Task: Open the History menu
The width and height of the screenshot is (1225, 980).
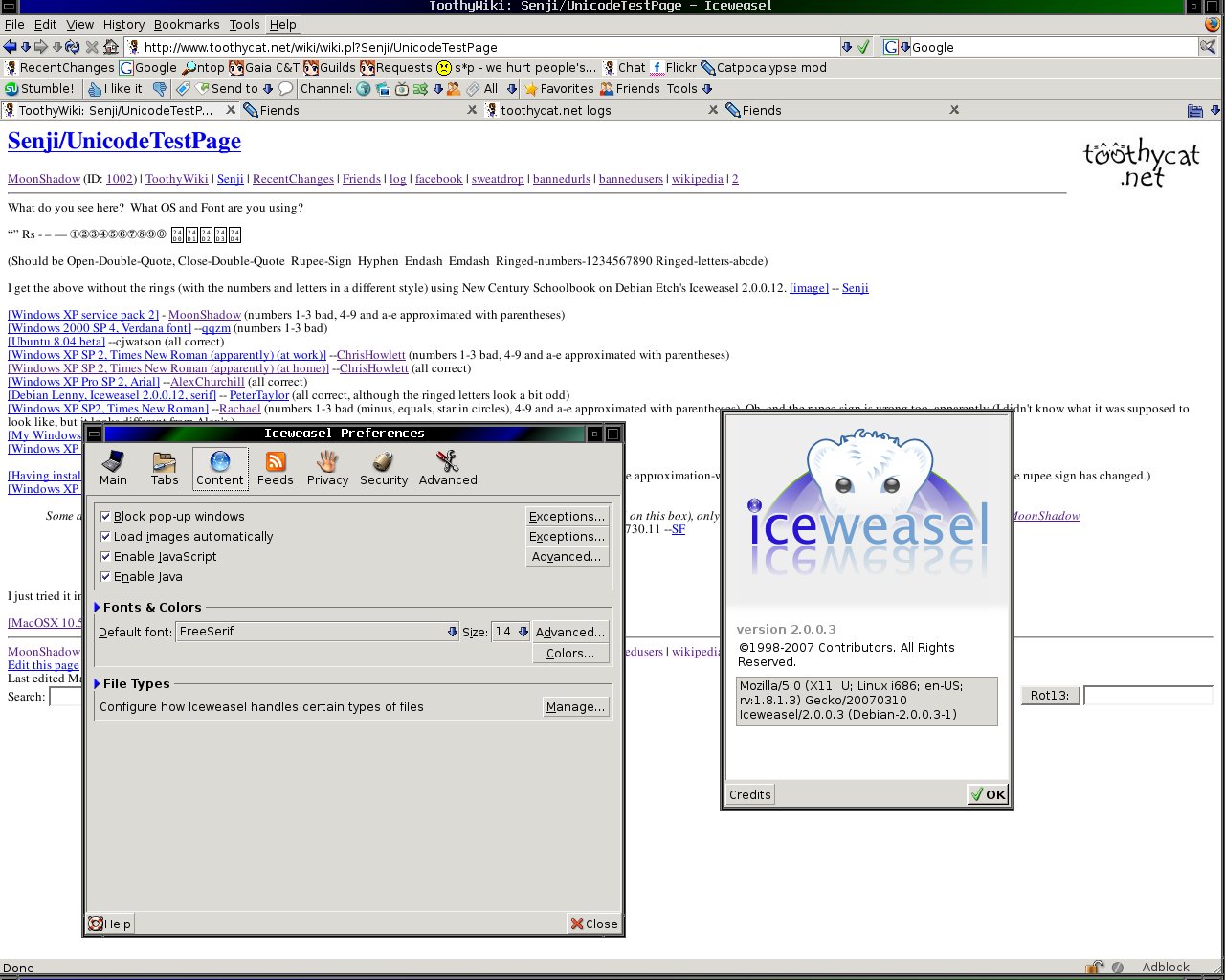Action: coord(123,24)
